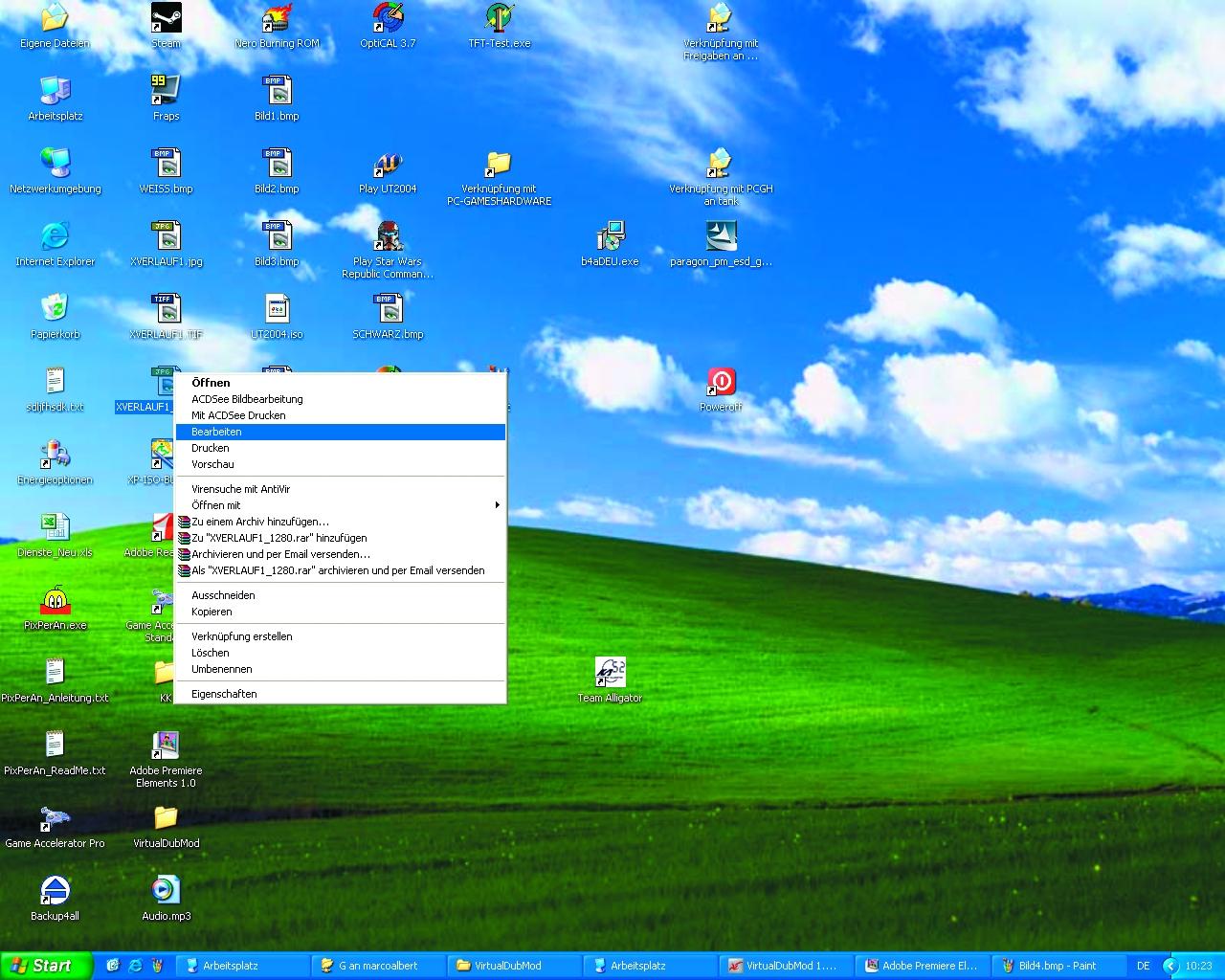Launch Internet Explorer from the quick launch bar
This screenshot has width=1225, height=980.
tap(135, 966)
